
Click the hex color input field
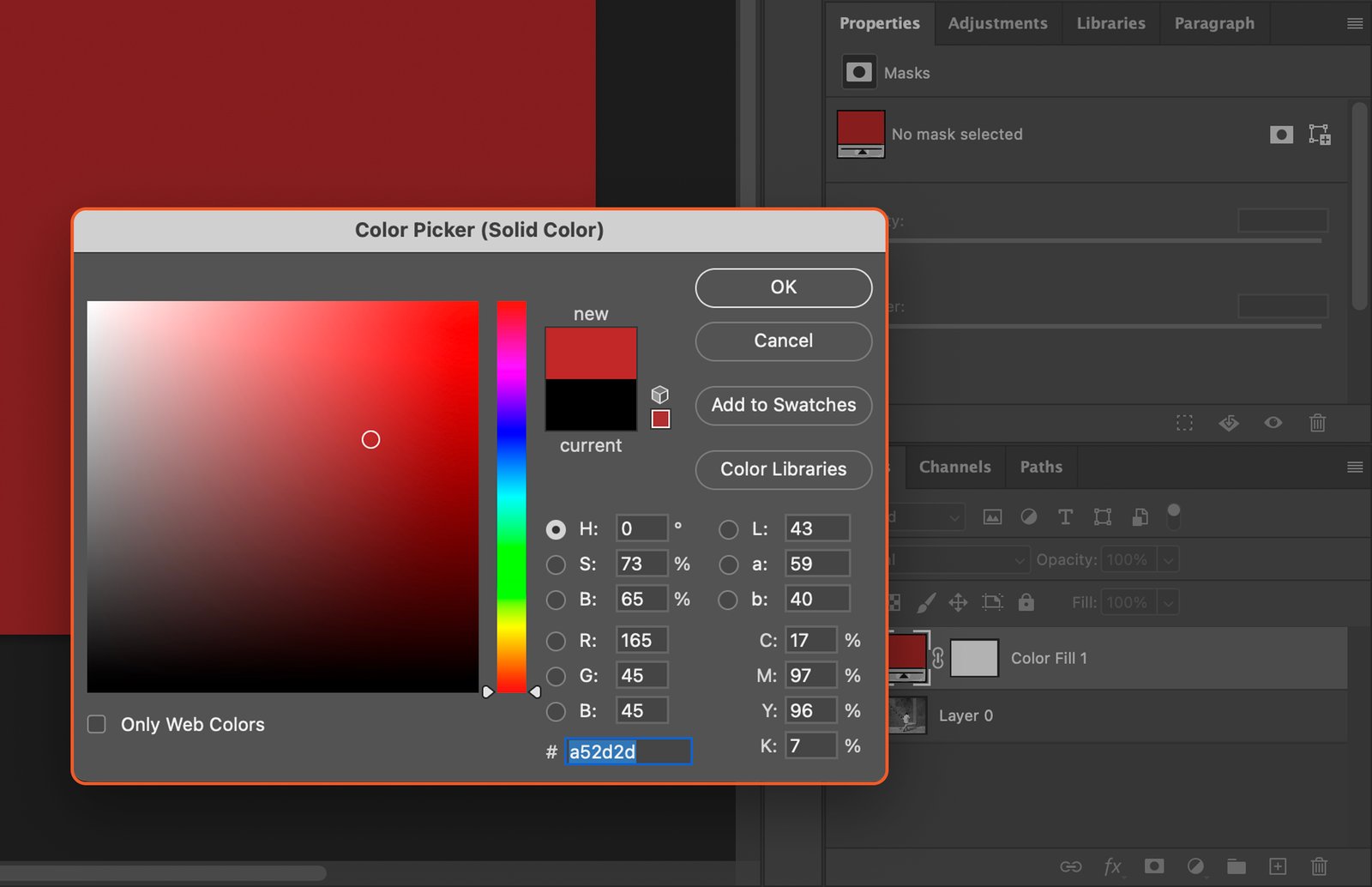point(628,752)
